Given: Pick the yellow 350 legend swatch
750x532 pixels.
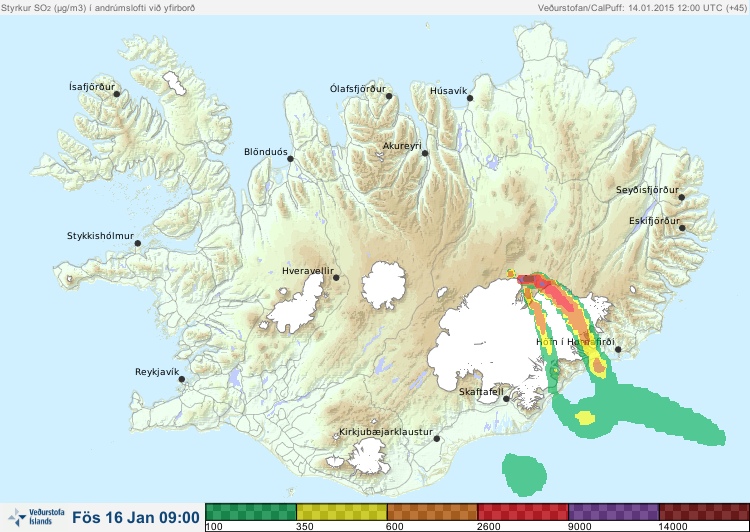Looking at the screenshot, I should coord(342,512).
